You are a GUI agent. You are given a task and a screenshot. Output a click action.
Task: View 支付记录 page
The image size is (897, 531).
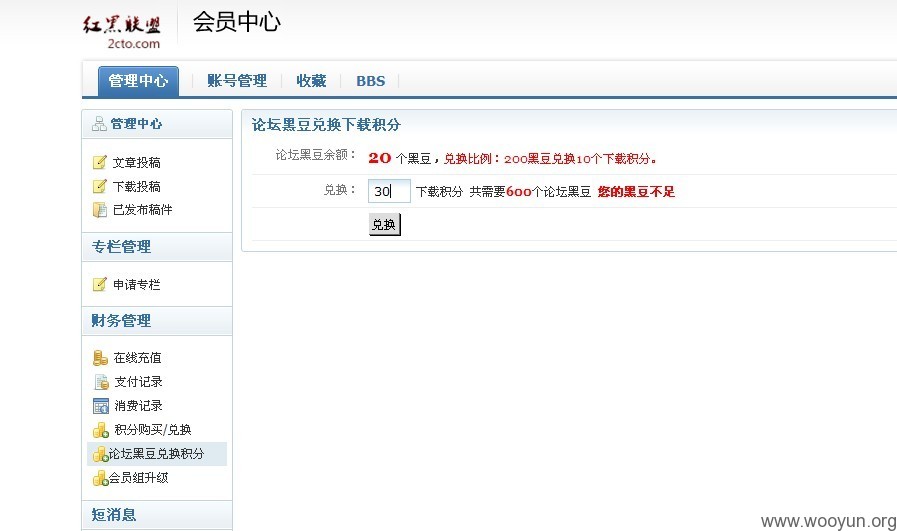click(138, 382)
